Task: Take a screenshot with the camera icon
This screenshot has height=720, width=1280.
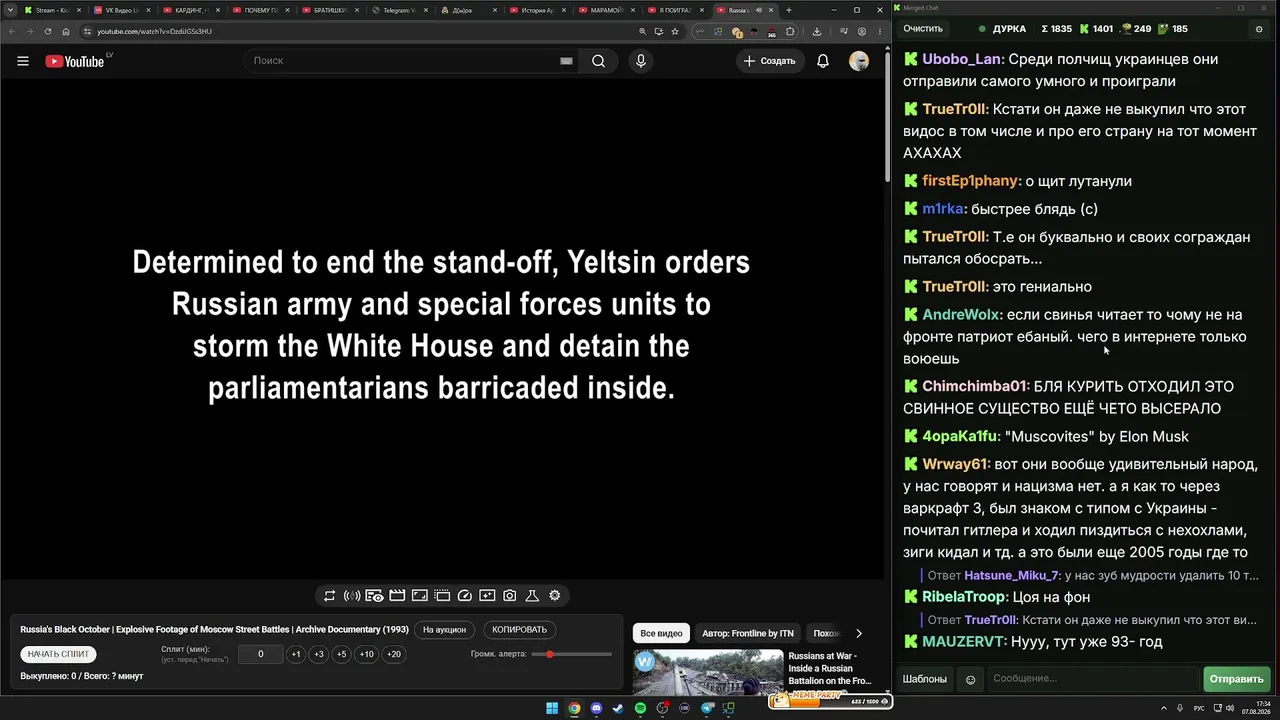Action: click(510, 596)
